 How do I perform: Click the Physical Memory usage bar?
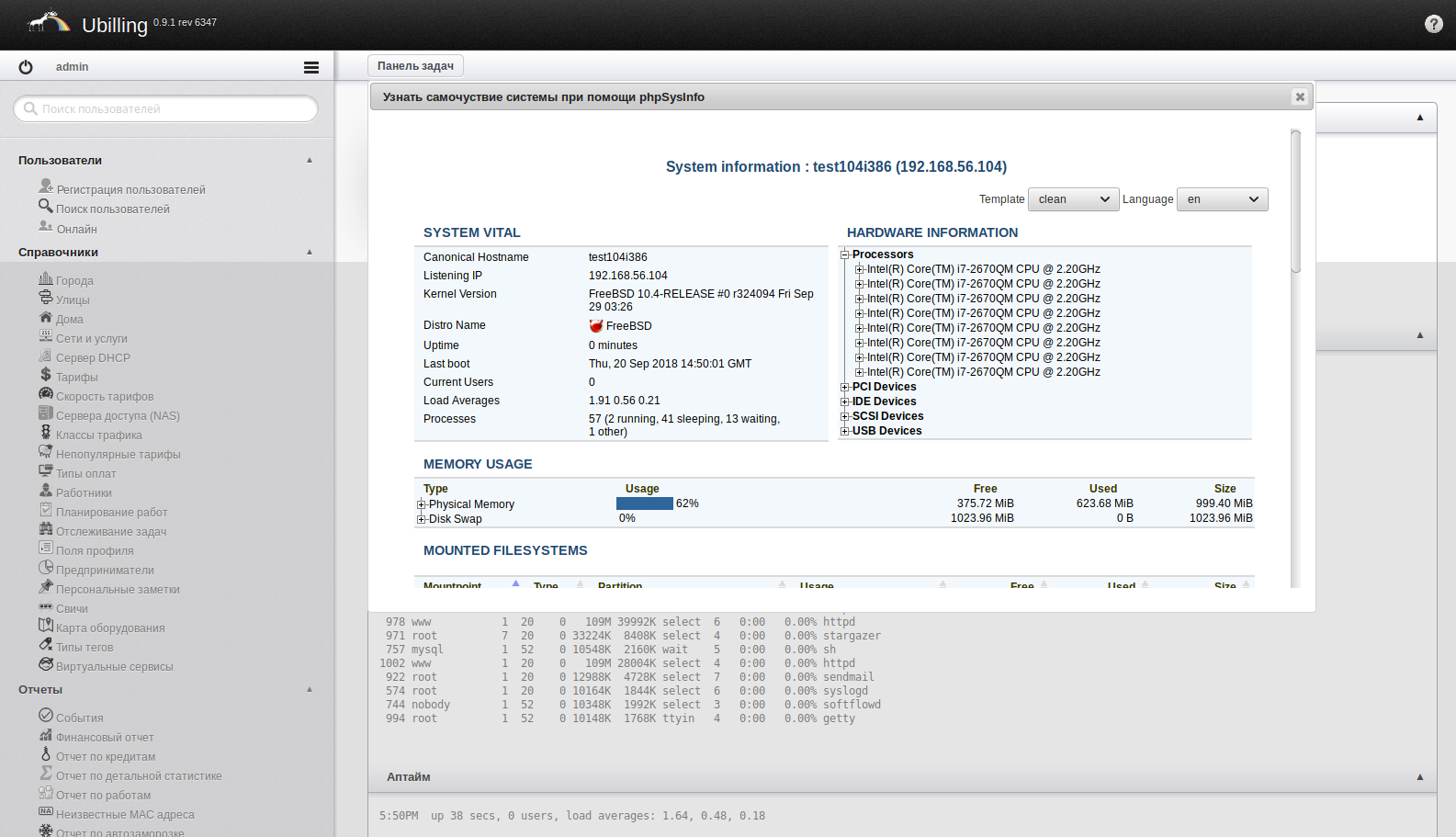pyautogui.click(x=645, y=503)
